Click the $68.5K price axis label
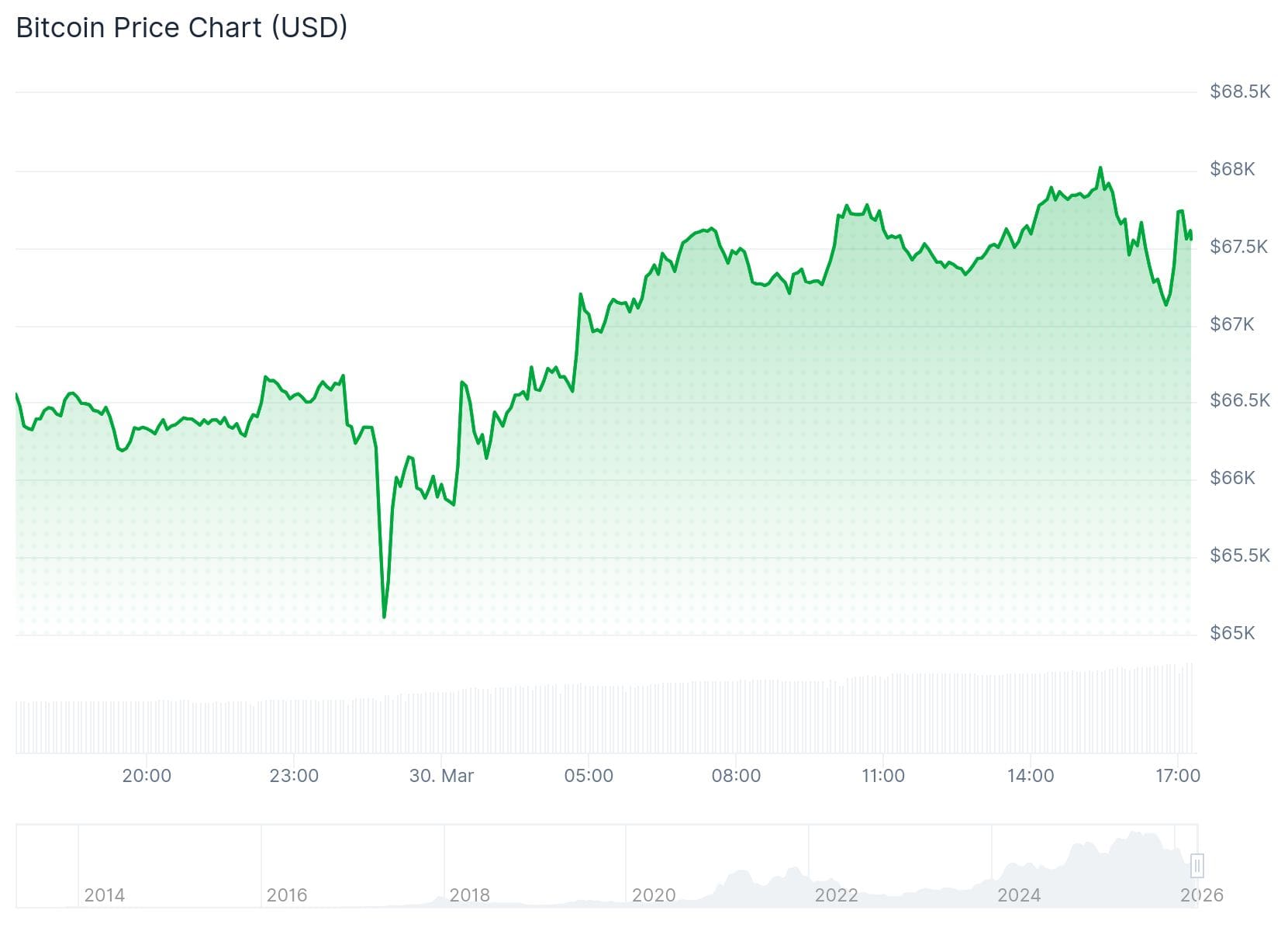 [1239, 92]
